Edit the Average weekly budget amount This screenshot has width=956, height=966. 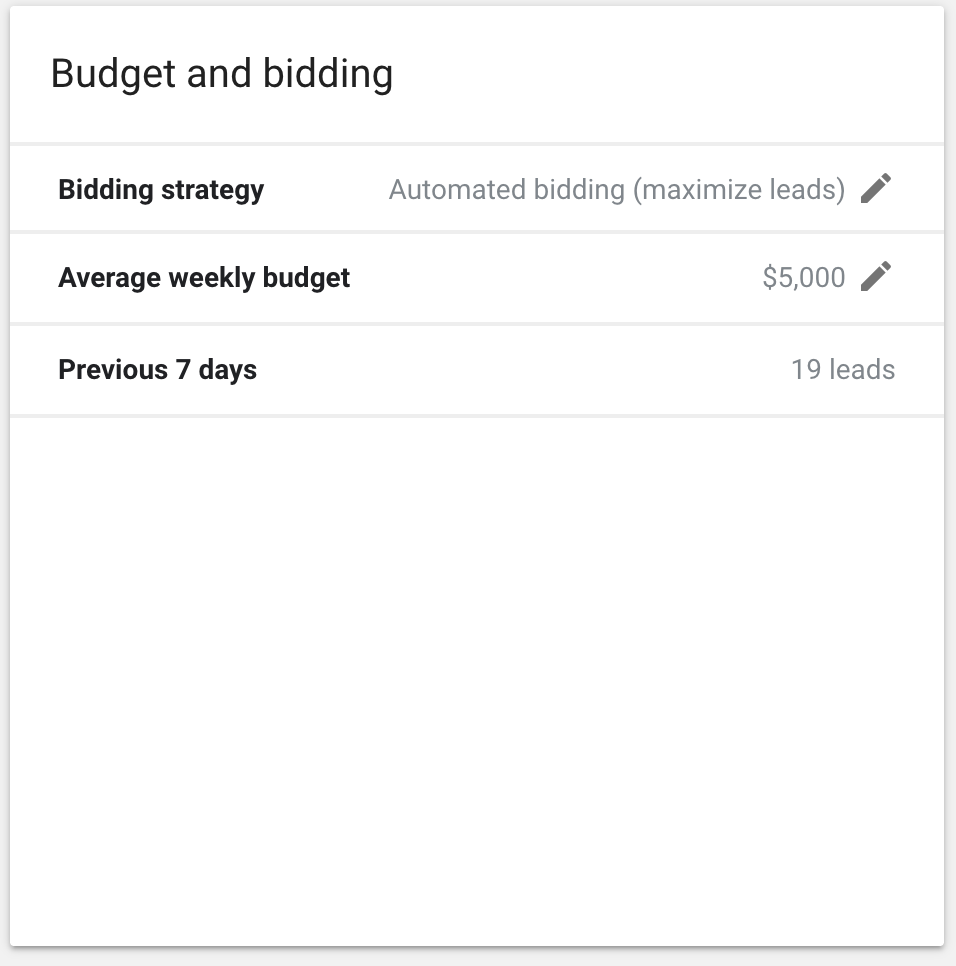(x=875, y=276)
